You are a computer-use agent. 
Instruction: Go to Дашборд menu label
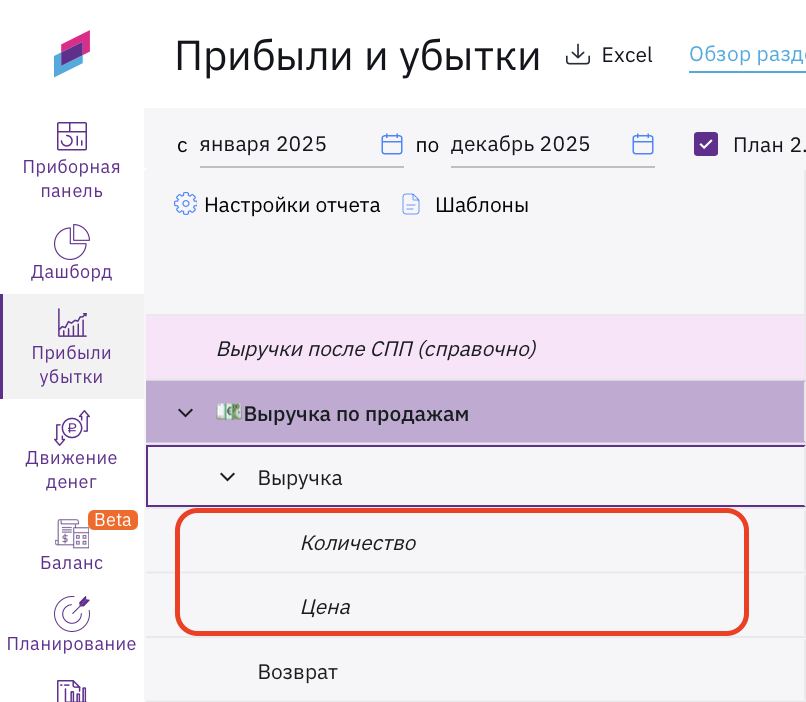[x=71, y=271]
